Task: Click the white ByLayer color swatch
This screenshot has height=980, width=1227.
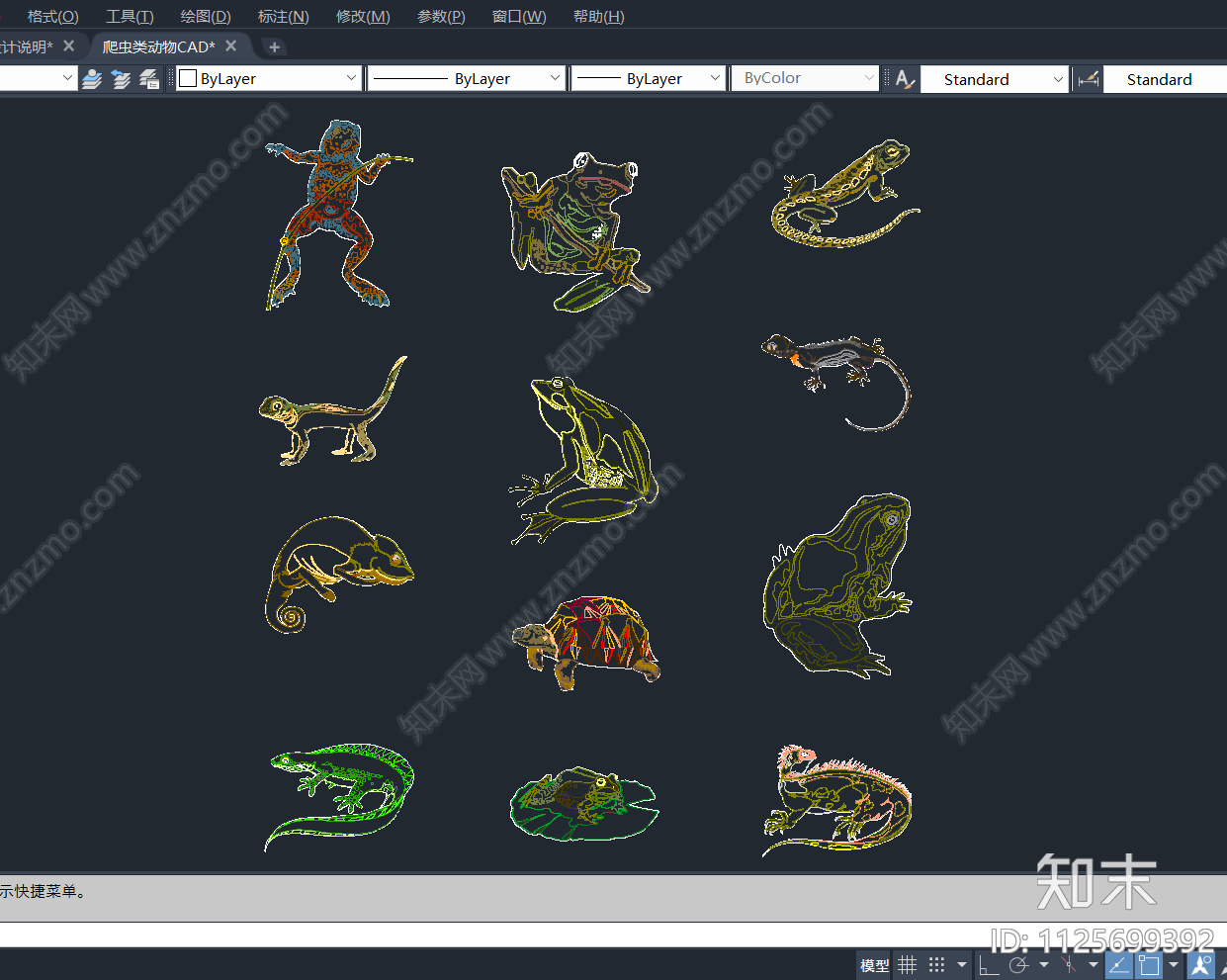Action: tap(188, 79)
